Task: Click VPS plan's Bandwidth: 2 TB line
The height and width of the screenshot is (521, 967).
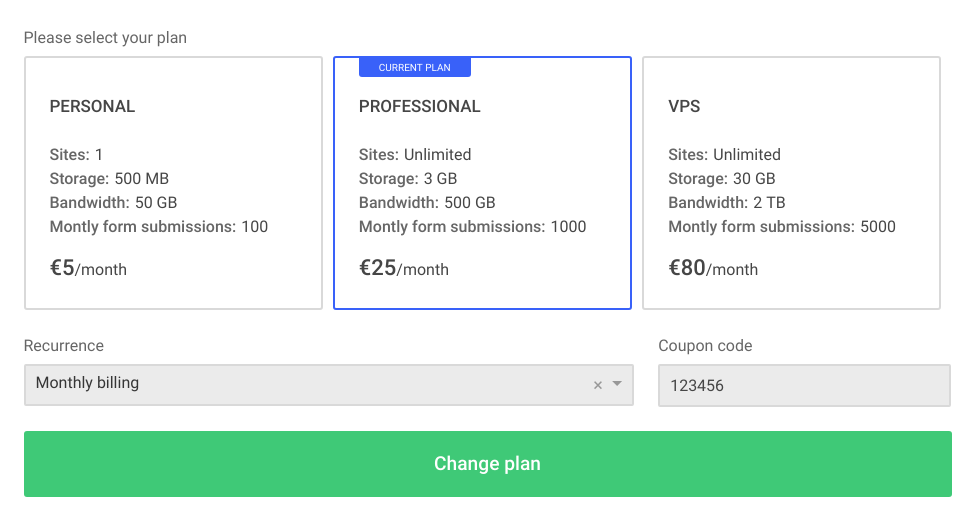Action: (726, 202)
